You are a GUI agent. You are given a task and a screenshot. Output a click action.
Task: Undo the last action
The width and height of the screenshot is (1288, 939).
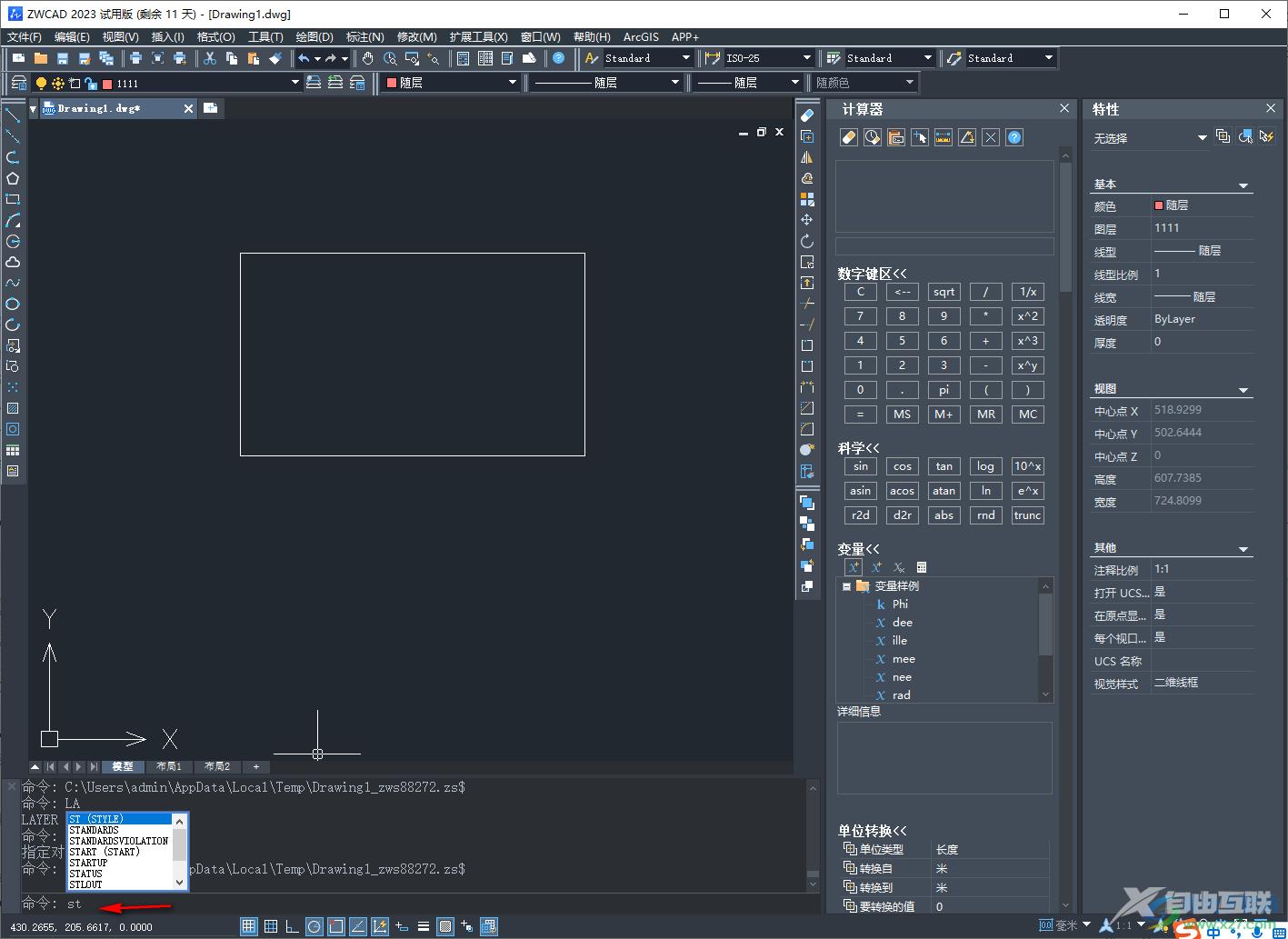coord(304,58)
